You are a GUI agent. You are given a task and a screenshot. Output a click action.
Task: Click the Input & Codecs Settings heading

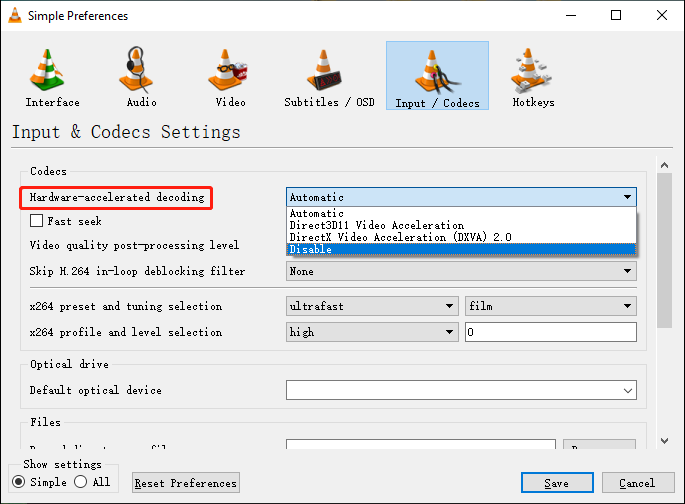point(126,132)
